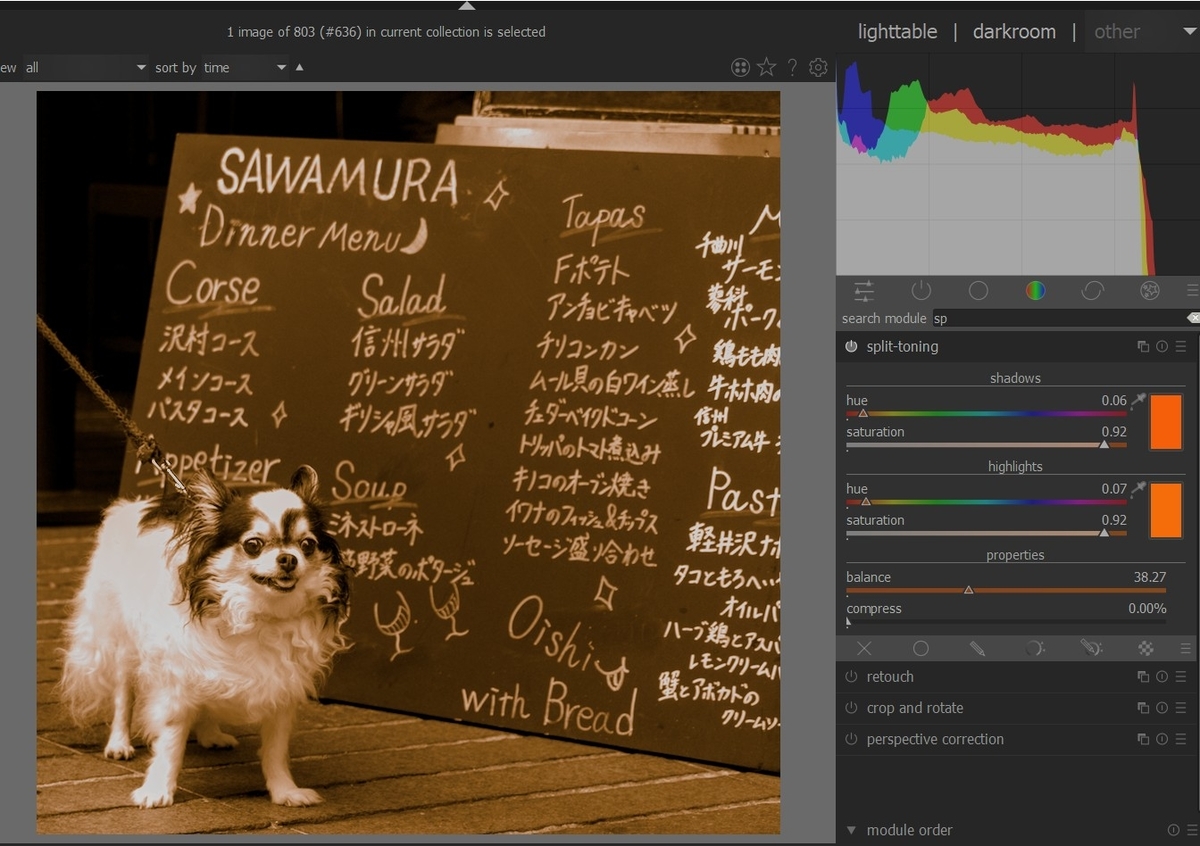The width and height of the screenshot is (1200, 846).
Task: Open the shadows orange color swatch
Action: (x=1166, y=421)
